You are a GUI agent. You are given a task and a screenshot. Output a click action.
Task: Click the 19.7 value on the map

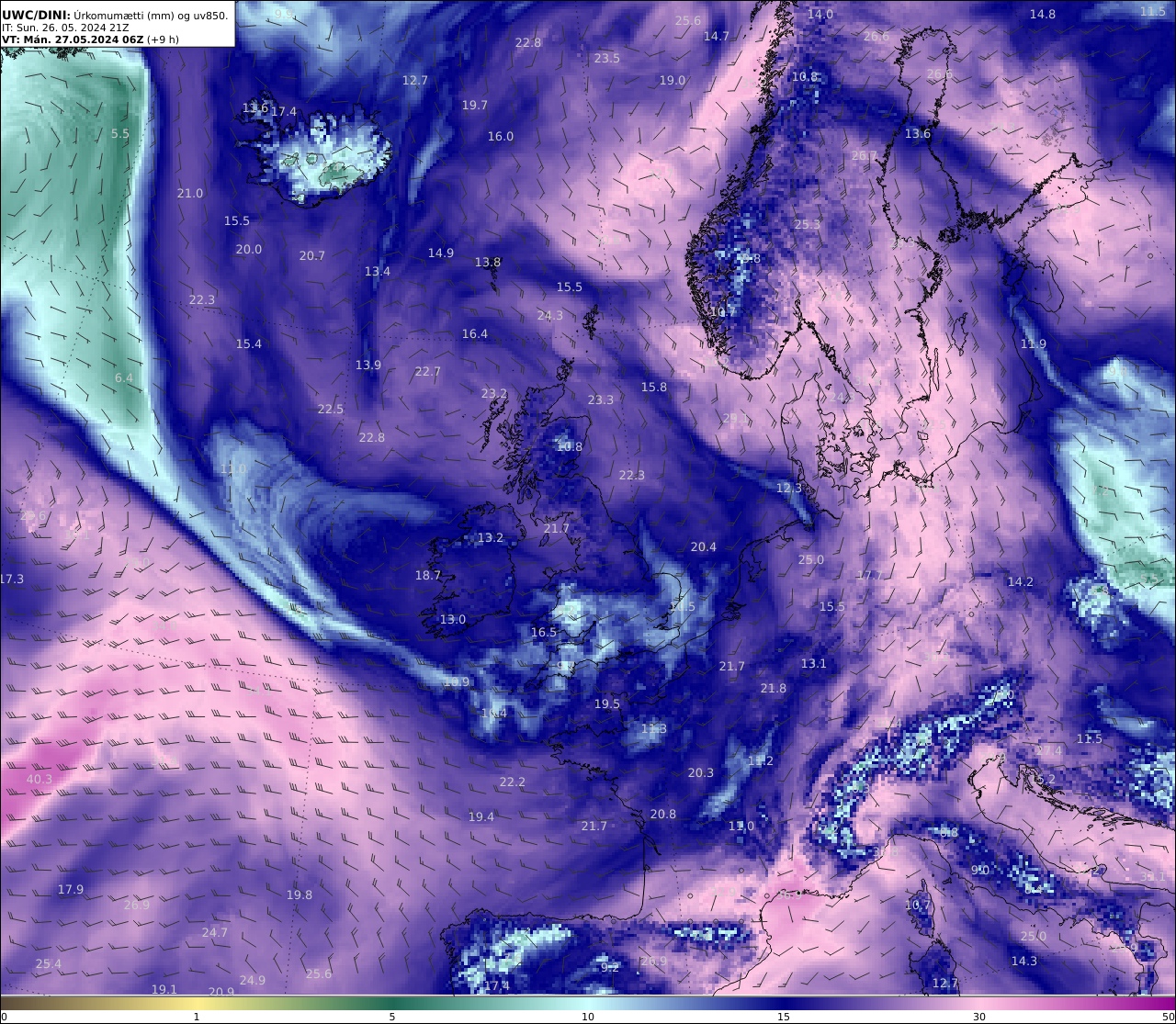(474, 105)
